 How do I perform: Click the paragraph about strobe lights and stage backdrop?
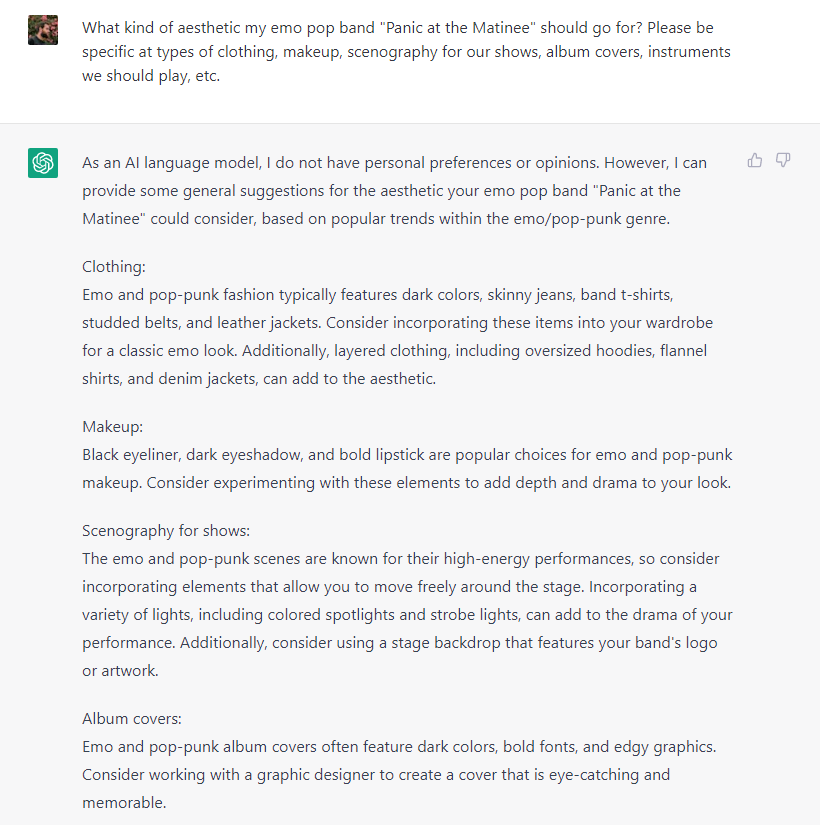[407, 615]
